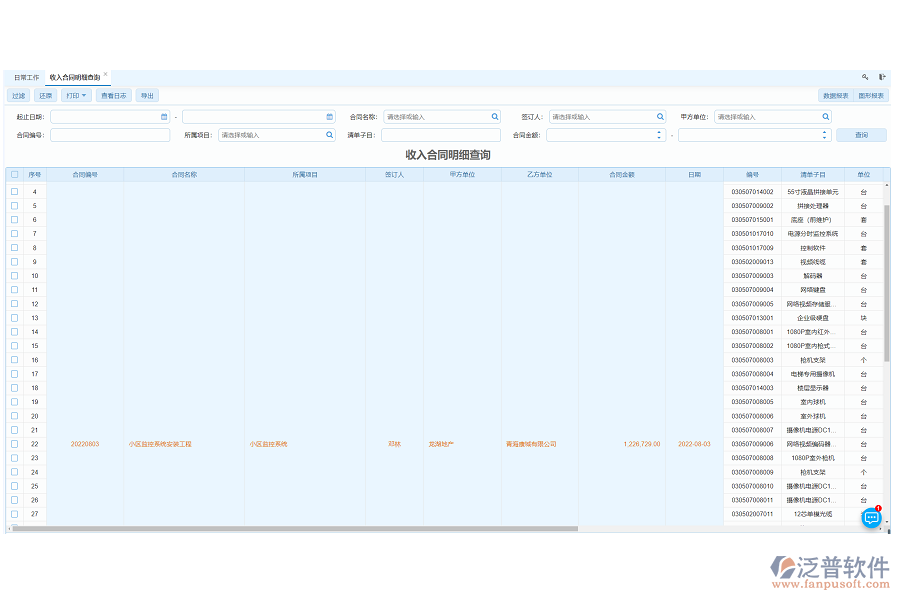Open the chat message bubble icon
Viewport: 900px width, 600px height.
pyautogui.click(x=871, y=517)
